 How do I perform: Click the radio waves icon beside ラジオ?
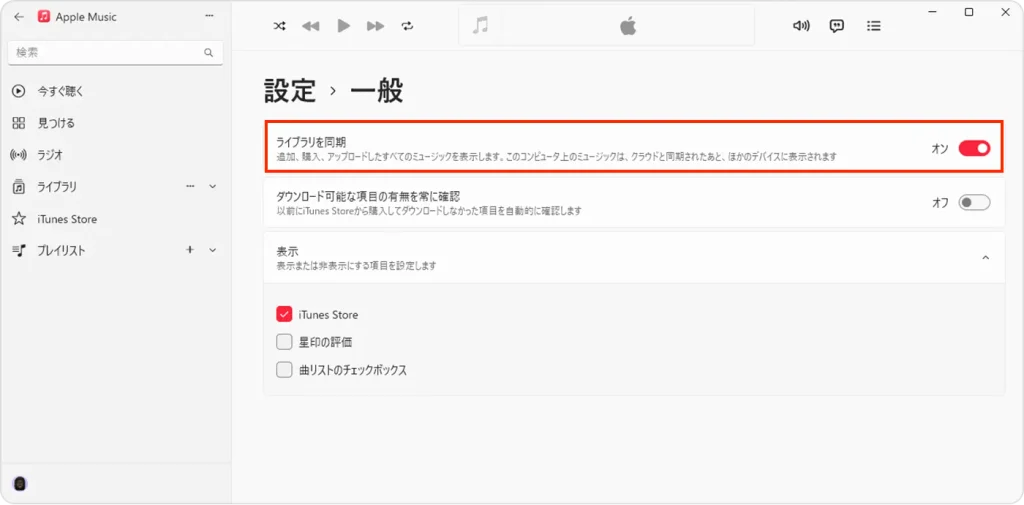pos(19,155)
